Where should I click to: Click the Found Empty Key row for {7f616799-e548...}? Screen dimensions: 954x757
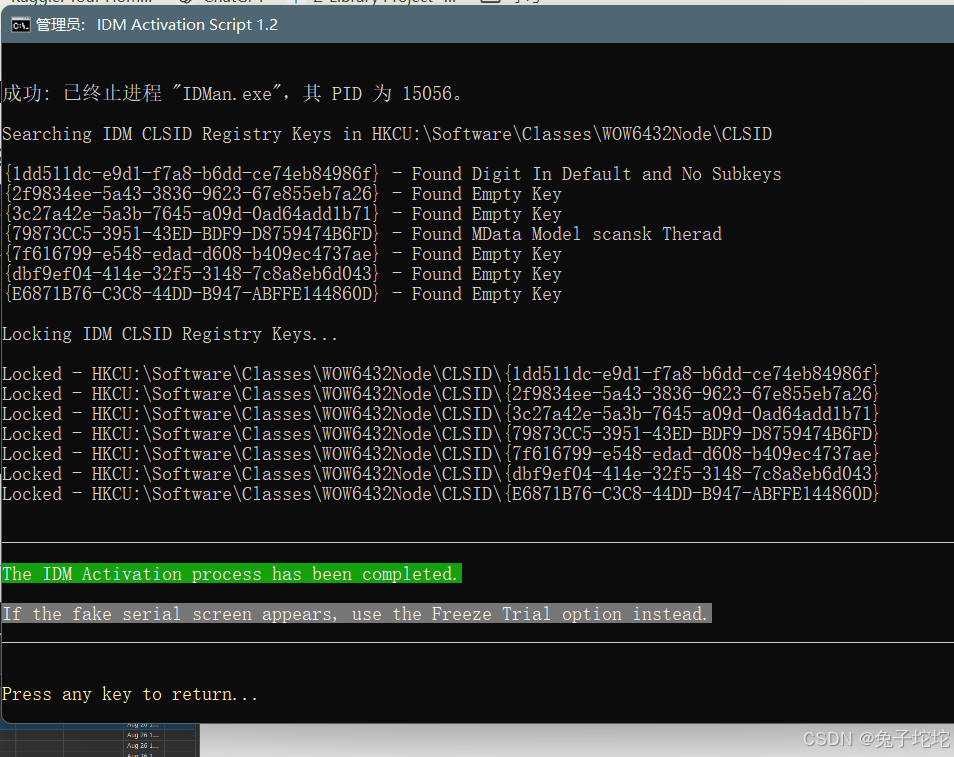pyautogui.click(x=282, y=254)
